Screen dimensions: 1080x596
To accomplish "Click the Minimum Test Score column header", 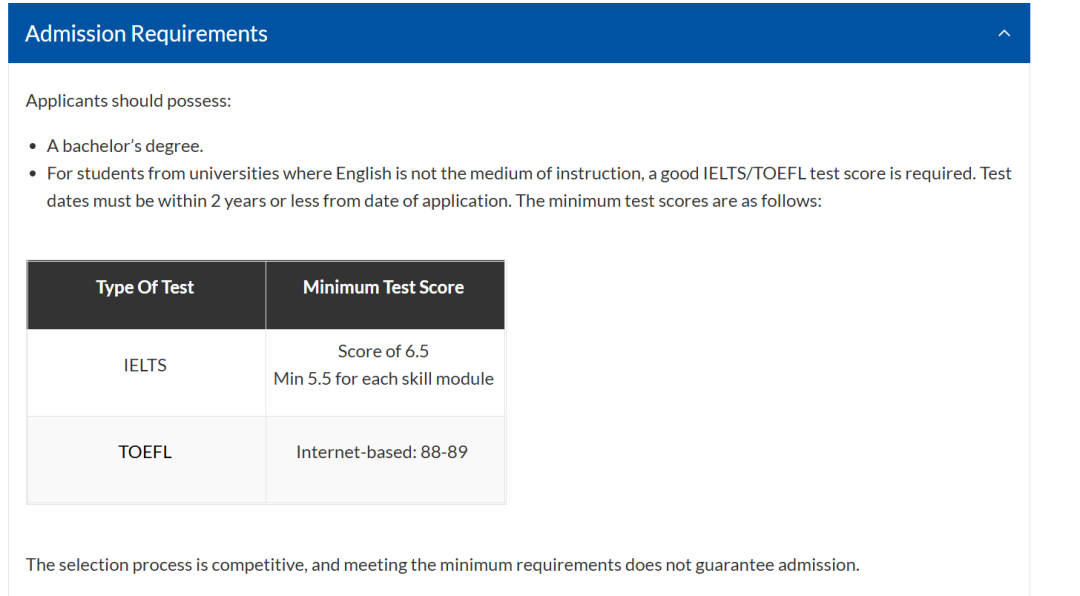I will [383, 288].
